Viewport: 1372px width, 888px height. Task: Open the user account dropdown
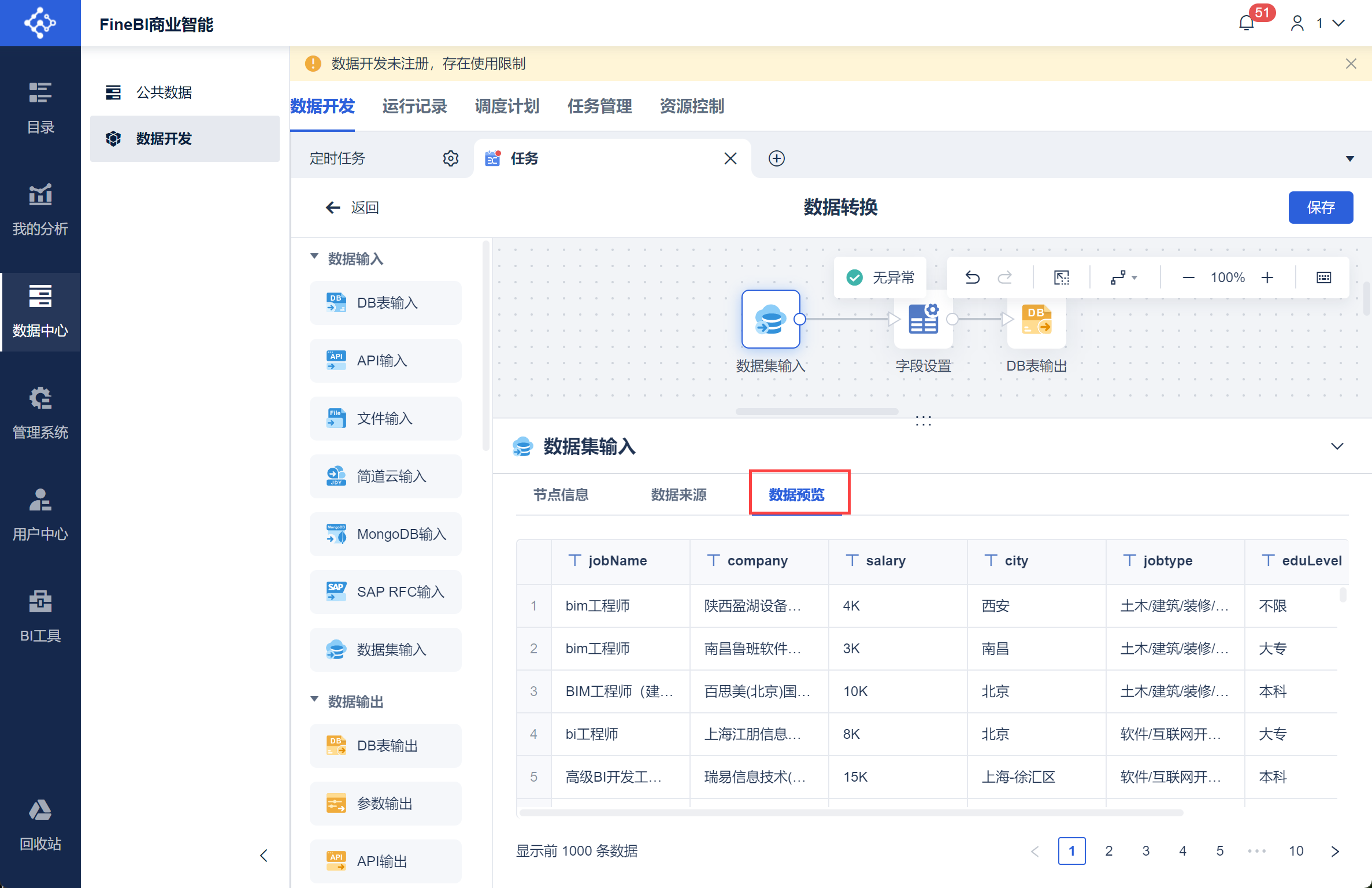(1317, 23)
